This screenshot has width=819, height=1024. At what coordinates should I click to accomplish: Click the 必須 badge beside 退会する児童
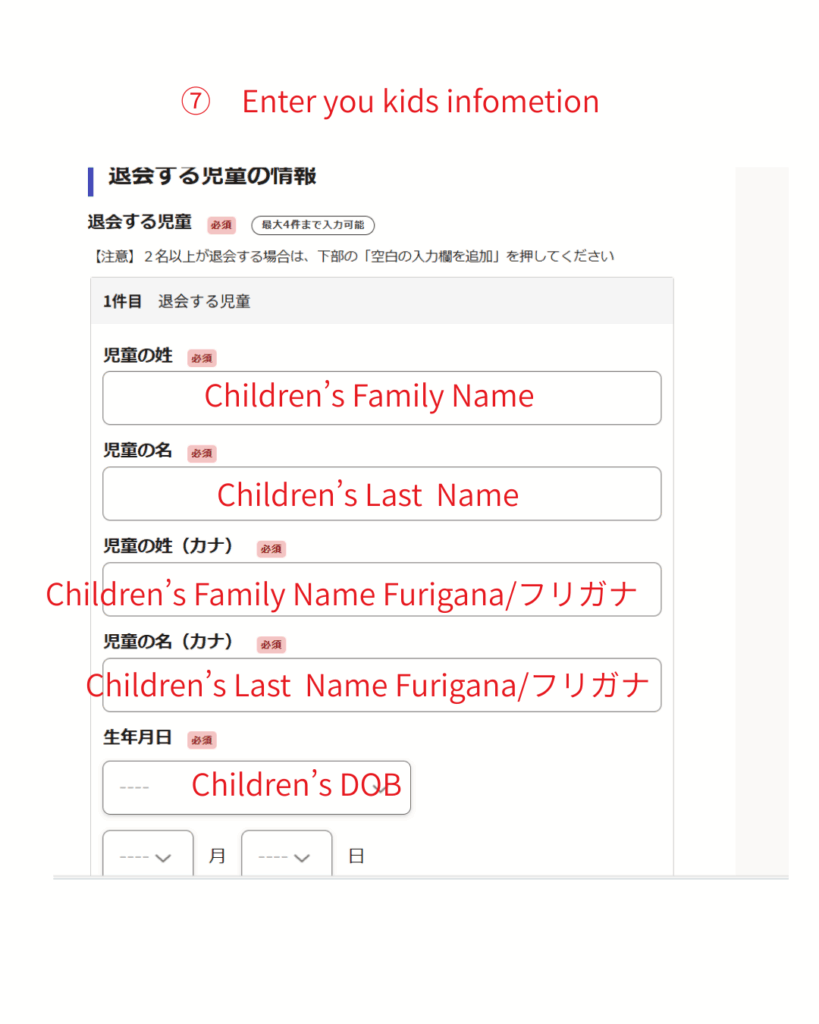[221, 225]
